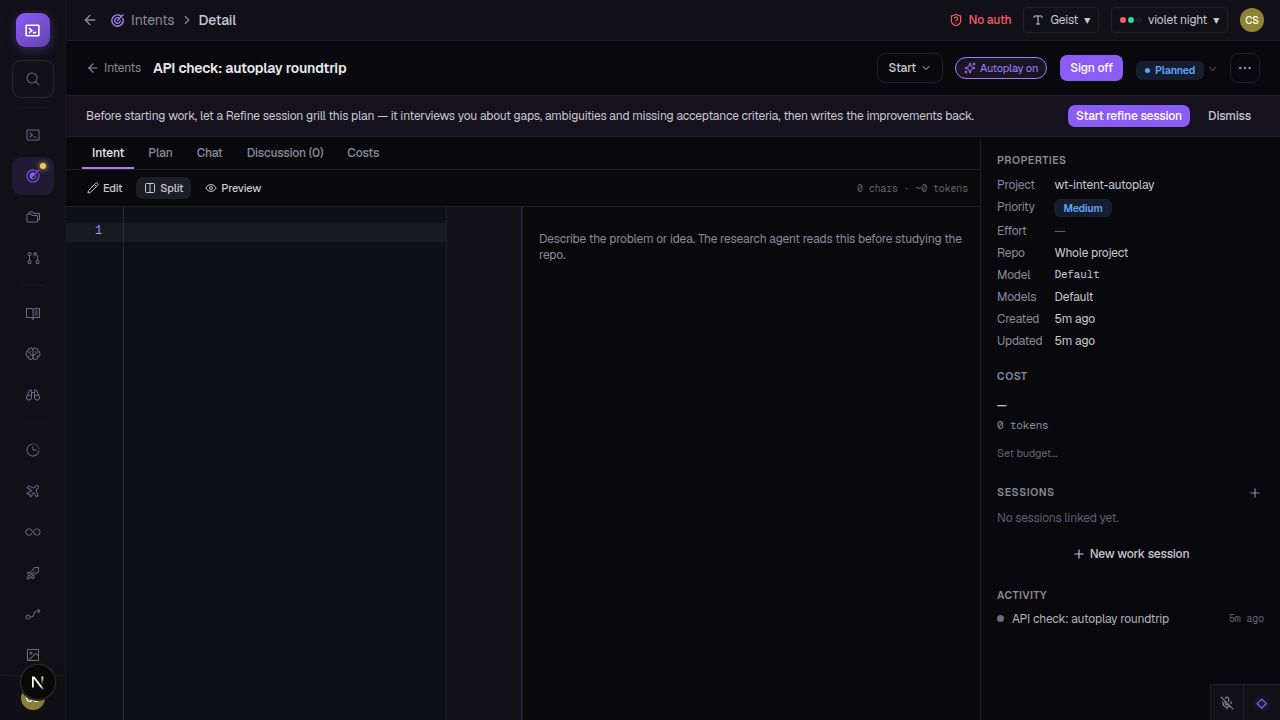Screen dimensions: 1280x720
Task: Change the Medium priority value
Action: tap(1083, 208)
